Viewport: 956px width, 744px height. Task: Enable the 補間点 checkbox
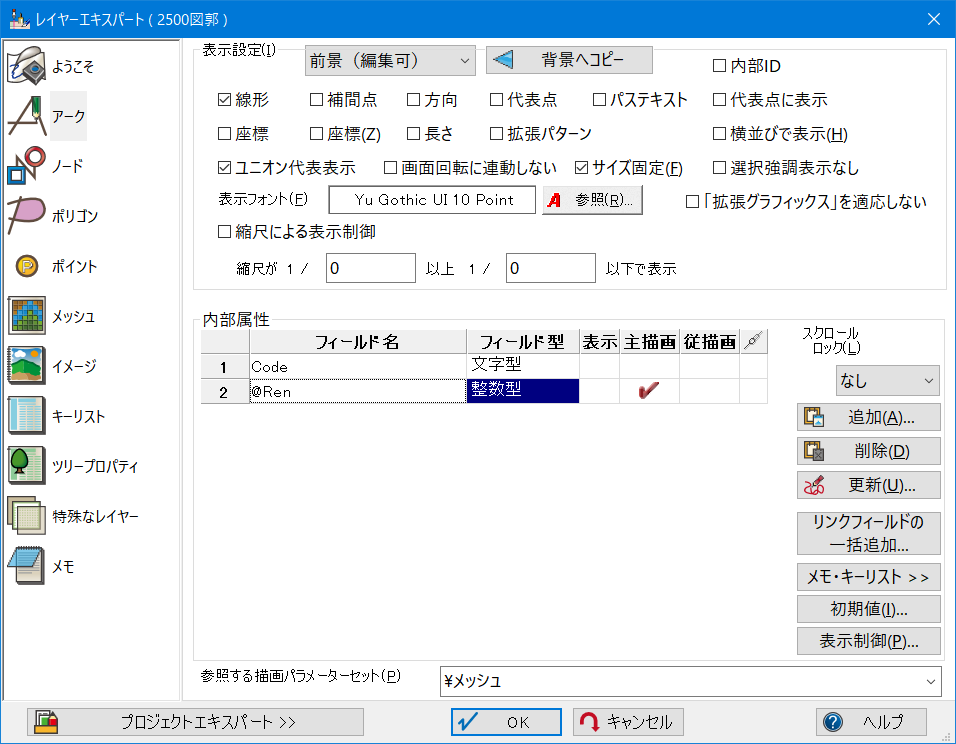(316, 99)
